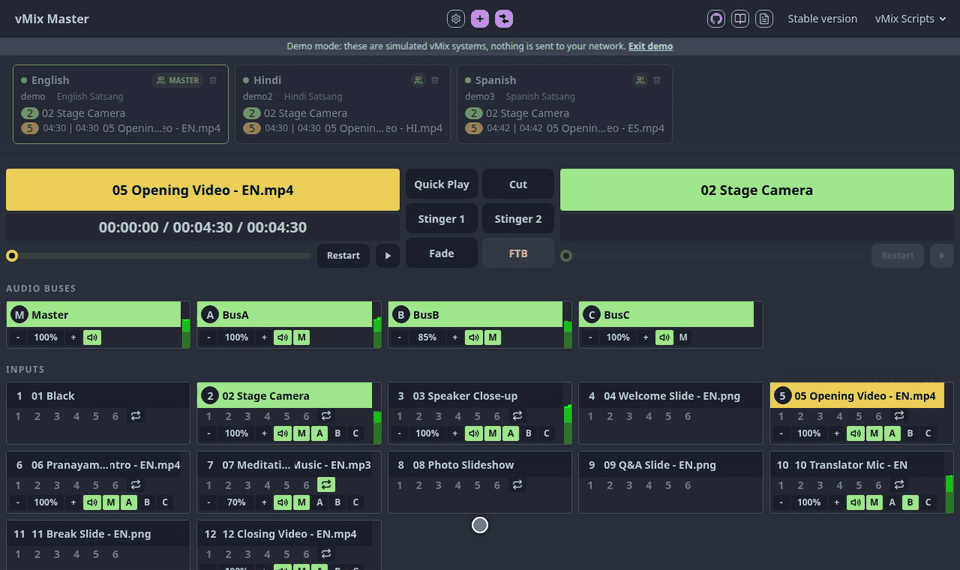The image size is (960, 570).
Task: Click the MASTER badge on English card
Action: pyautogui.click(x=178, y=80)
